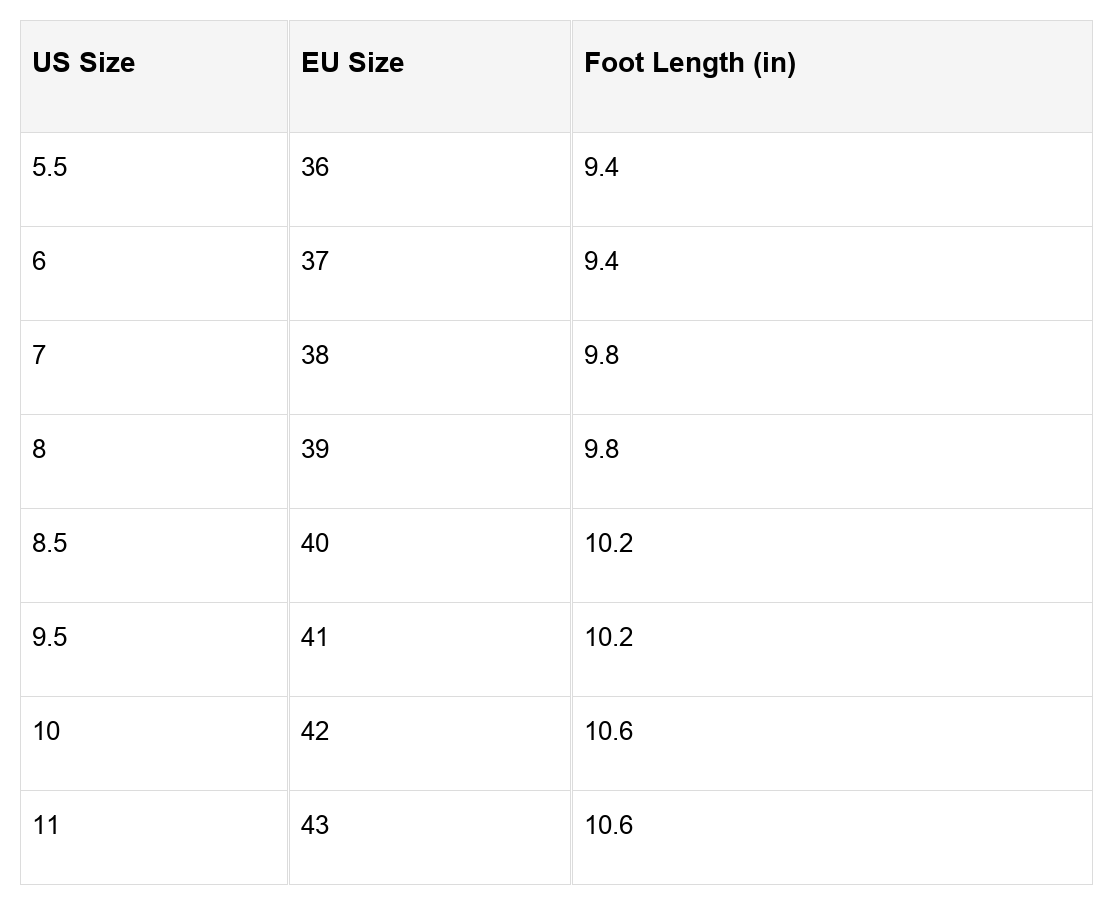
Task: Click foot length 9.4 in the EU 37 row
Action: (x=832, y=274)
